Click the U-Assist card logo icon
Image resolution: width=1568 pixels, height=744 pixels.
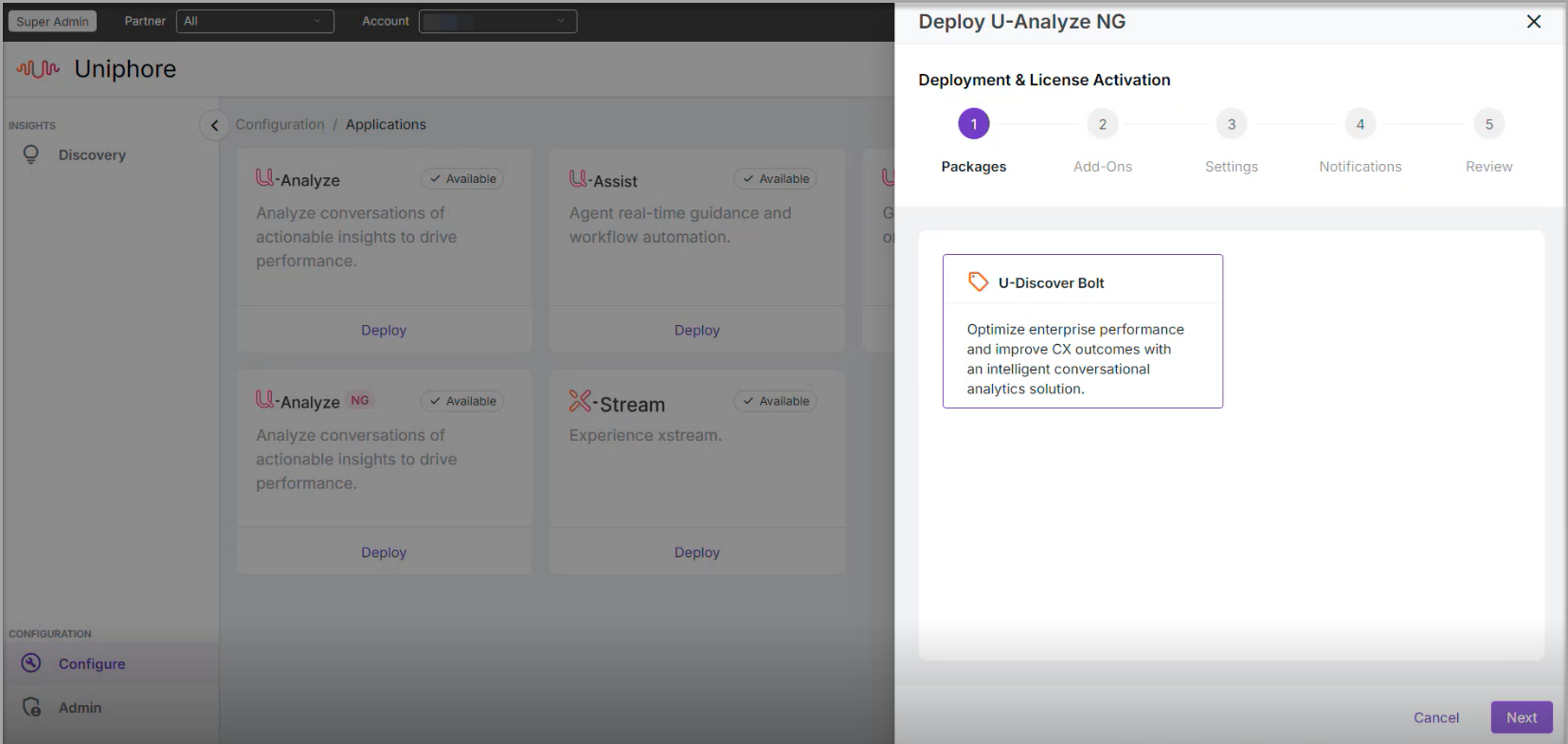coord(578,177)
